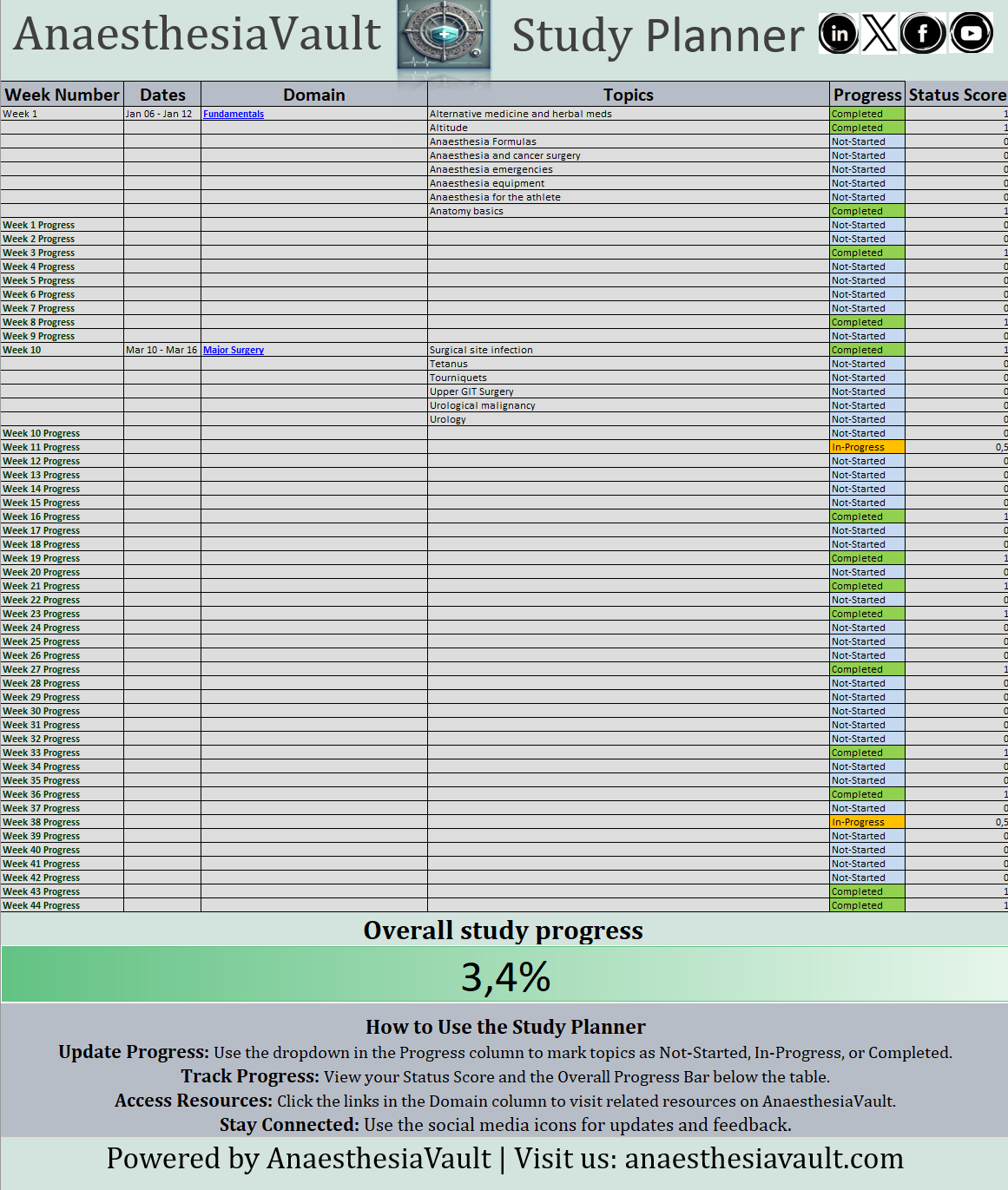This screenshot has height=1190, width=1008.
Task: Select the Week 33 Progress row label
Action: click(62, 753)
